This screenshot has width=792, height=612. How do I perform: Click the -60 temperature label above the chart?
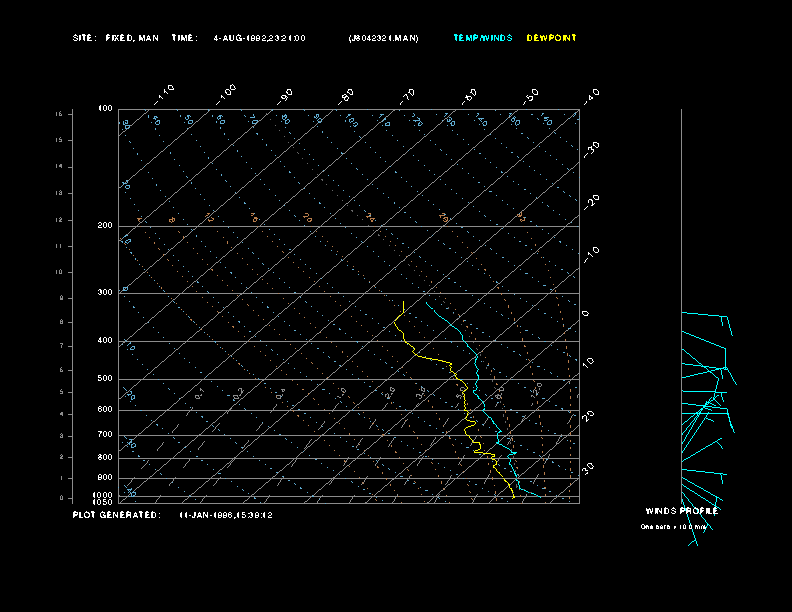pos(469,96)
